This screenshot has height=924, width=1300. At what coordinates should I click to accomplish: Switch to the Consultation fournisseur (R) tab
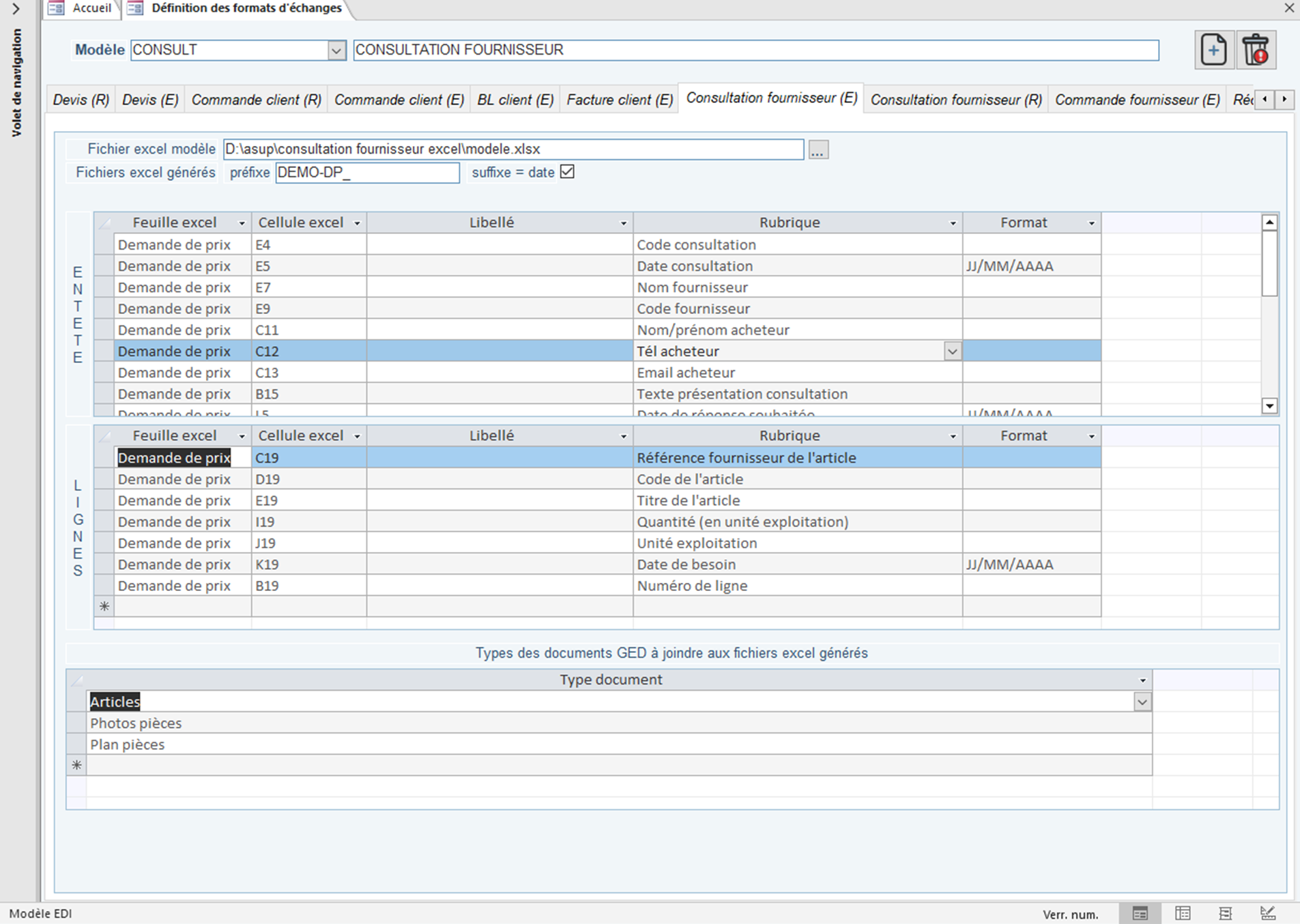coord(955,99)
